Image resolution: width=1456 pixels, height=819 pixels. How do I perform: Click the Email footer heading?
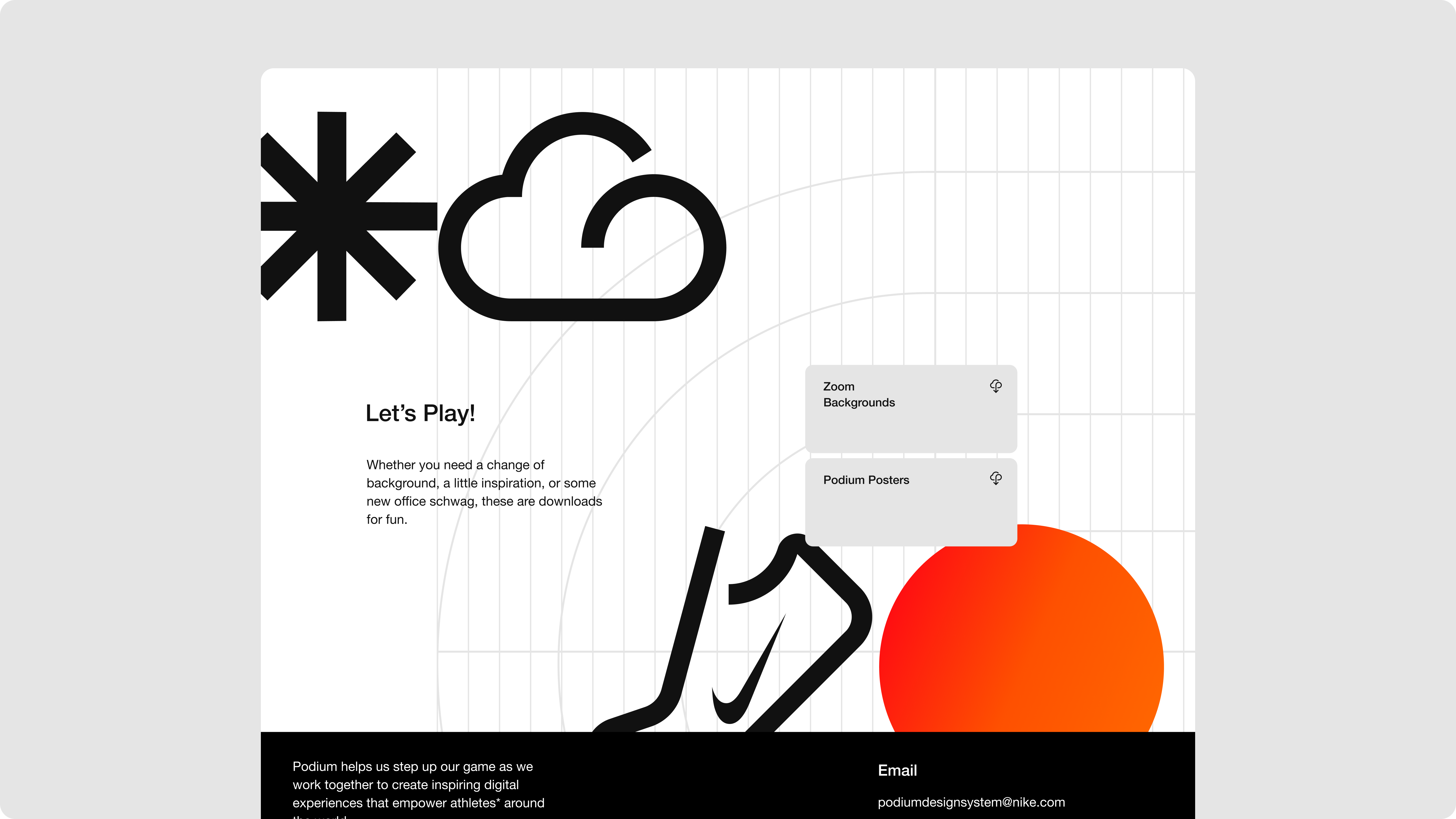coord(897,770)
